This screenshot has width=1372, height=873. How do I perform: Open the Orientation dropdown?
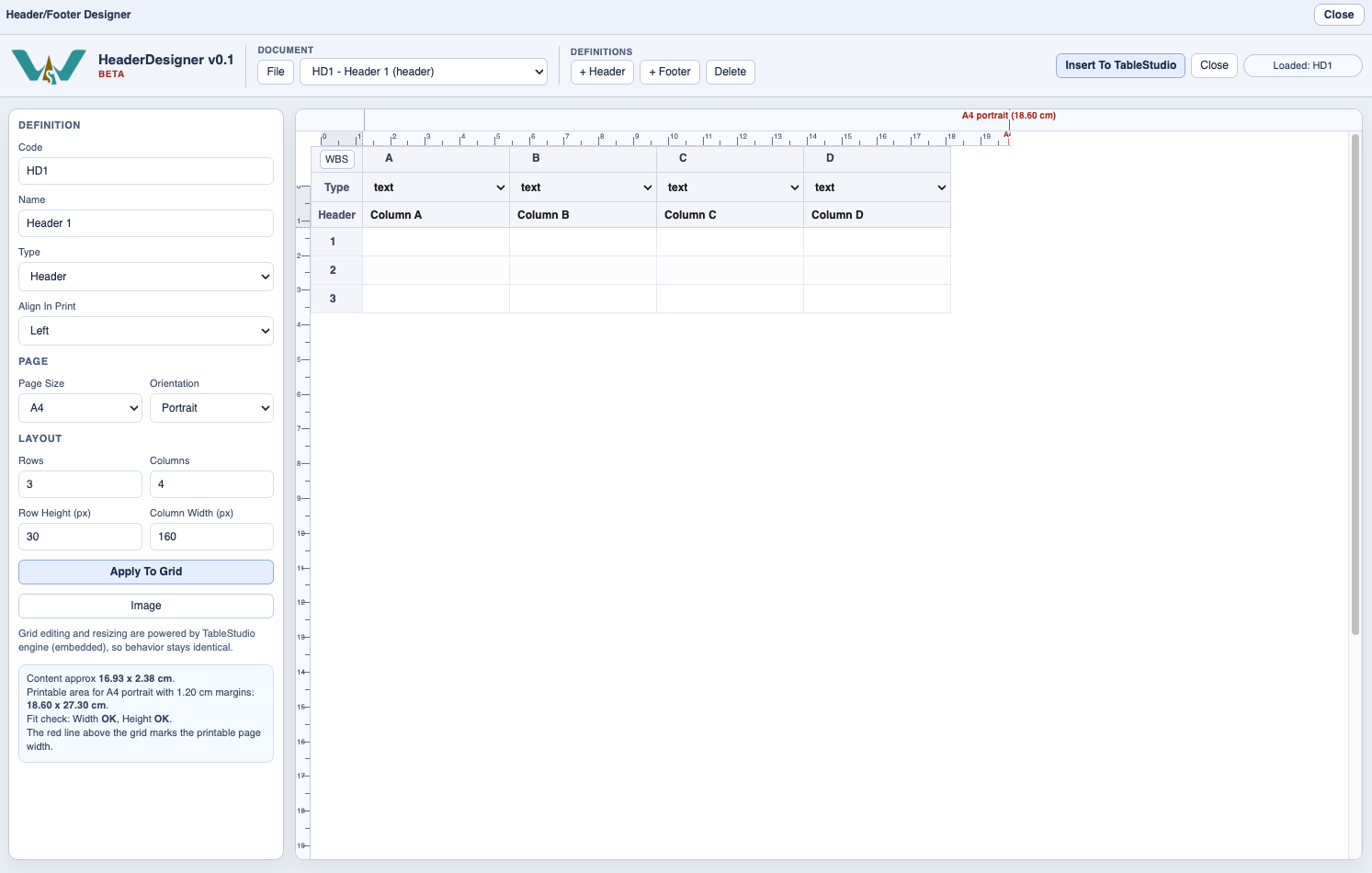(211, 408)
